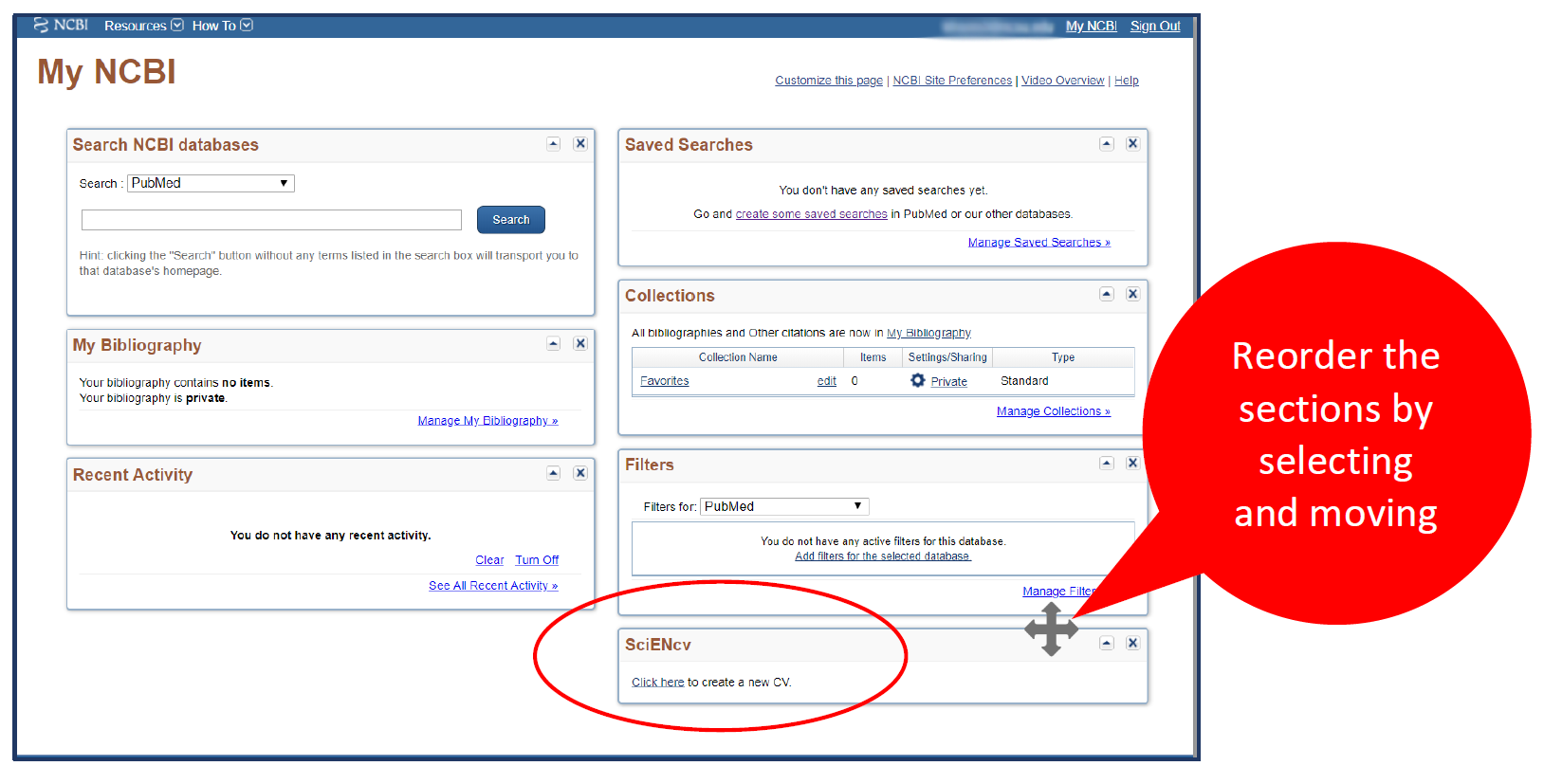Open the How To menu
Image resolution: width=1544 pixels, height=784 pixels.
pyautogui.click(x=222, y=26)
